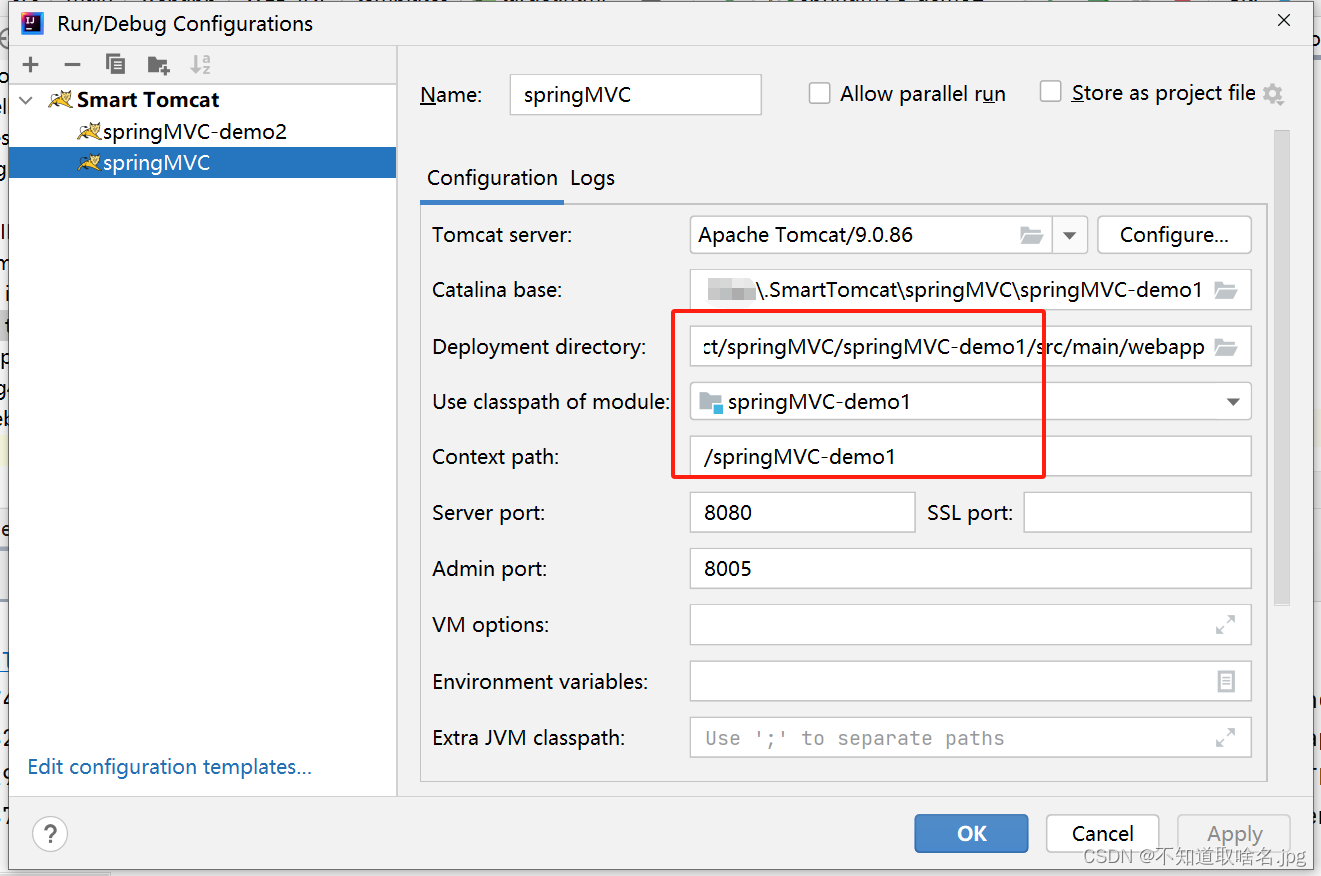Switch to the Configuration tab

(492, 178)
